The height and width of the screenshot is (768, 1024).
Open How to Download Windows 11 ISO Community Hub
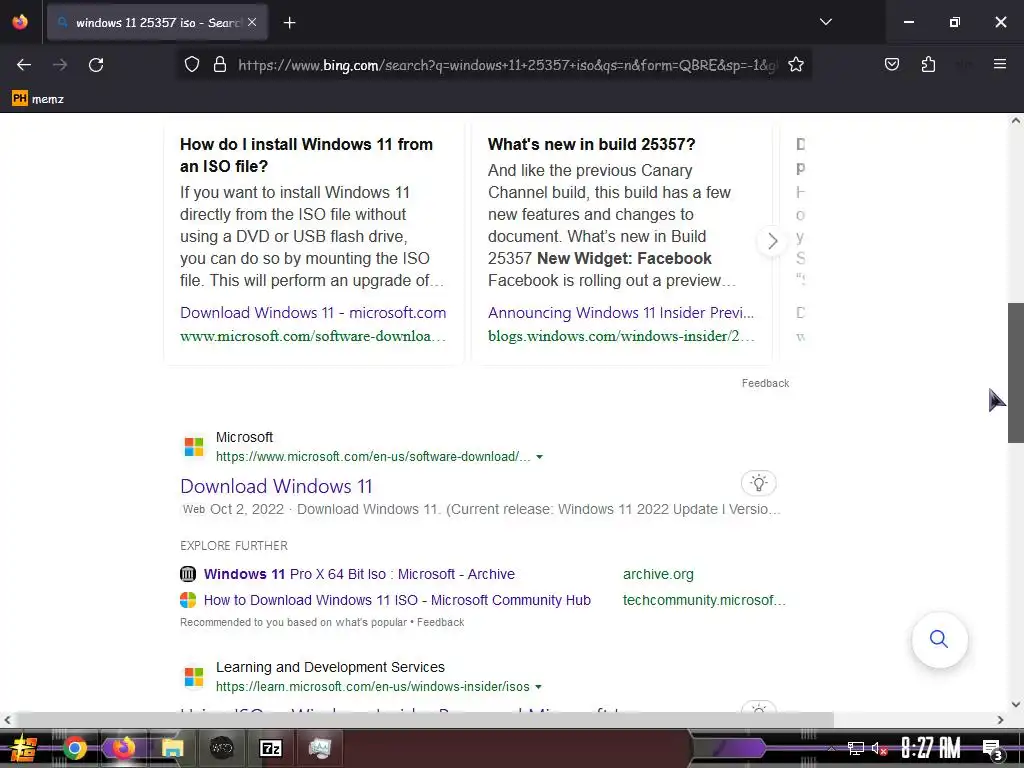[x=397, y=600]
